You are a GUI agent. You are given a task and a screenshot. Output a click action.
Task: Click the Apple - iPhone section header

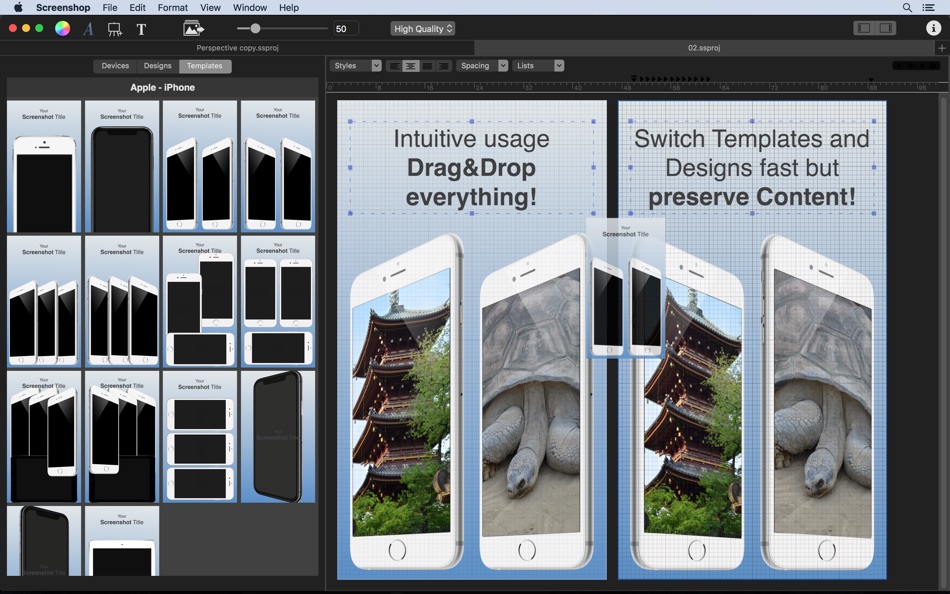coord(162,87)
